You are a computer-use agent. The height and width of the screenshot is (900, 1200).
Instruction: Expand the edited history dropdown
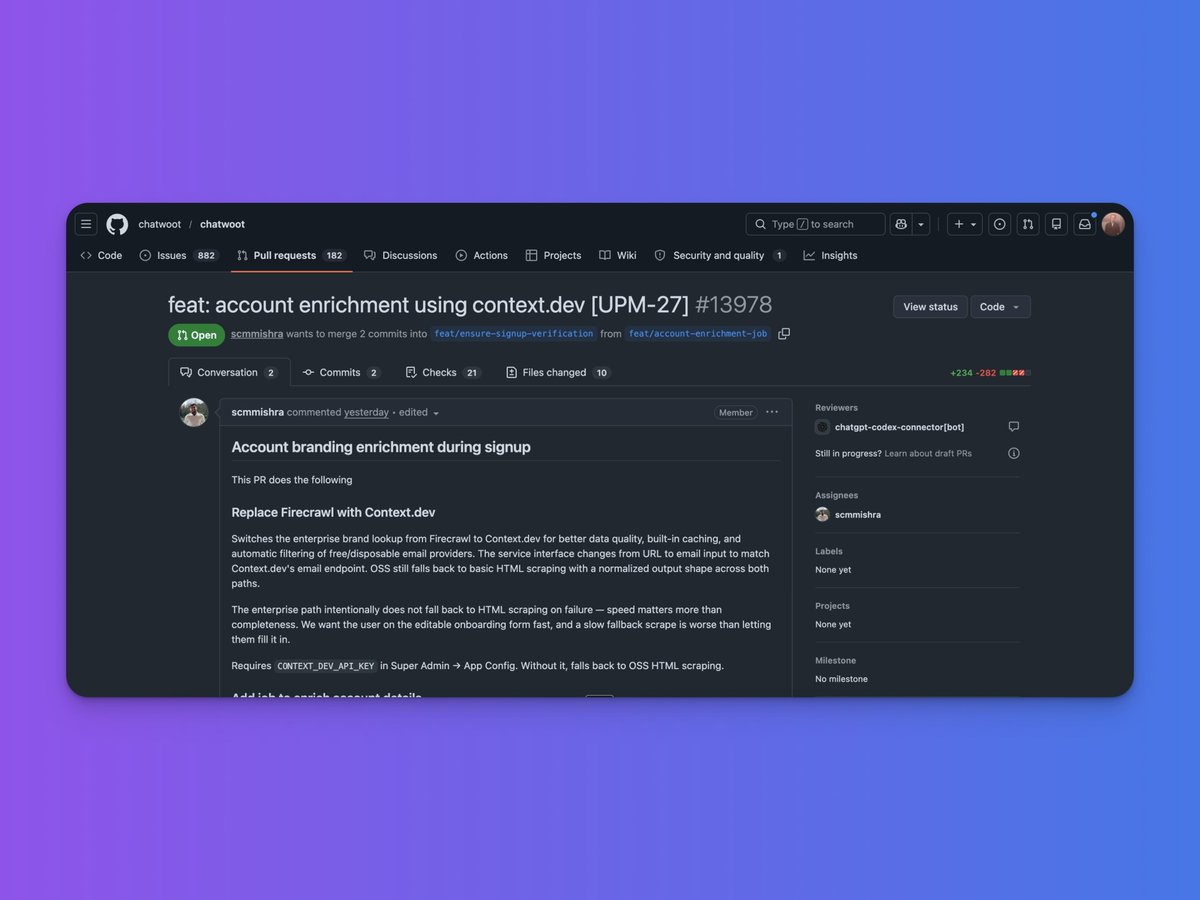pyautogui.click(x=420, y=412)
